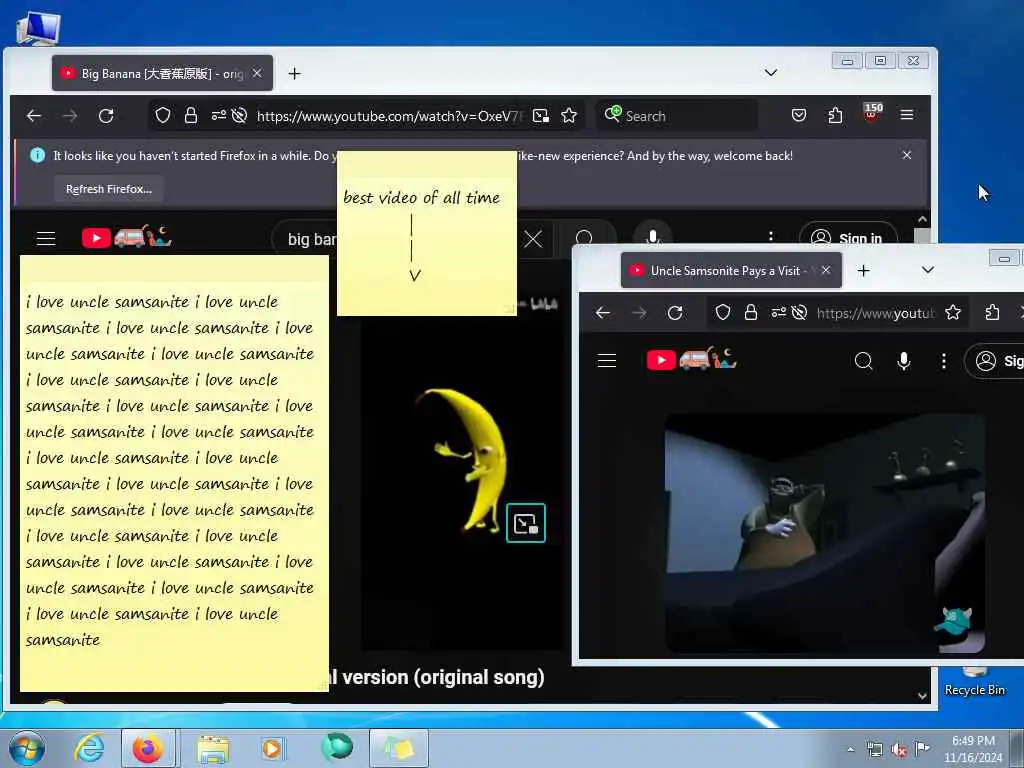
Task: Open the Windows Start menu
Action: click(27, 748)
